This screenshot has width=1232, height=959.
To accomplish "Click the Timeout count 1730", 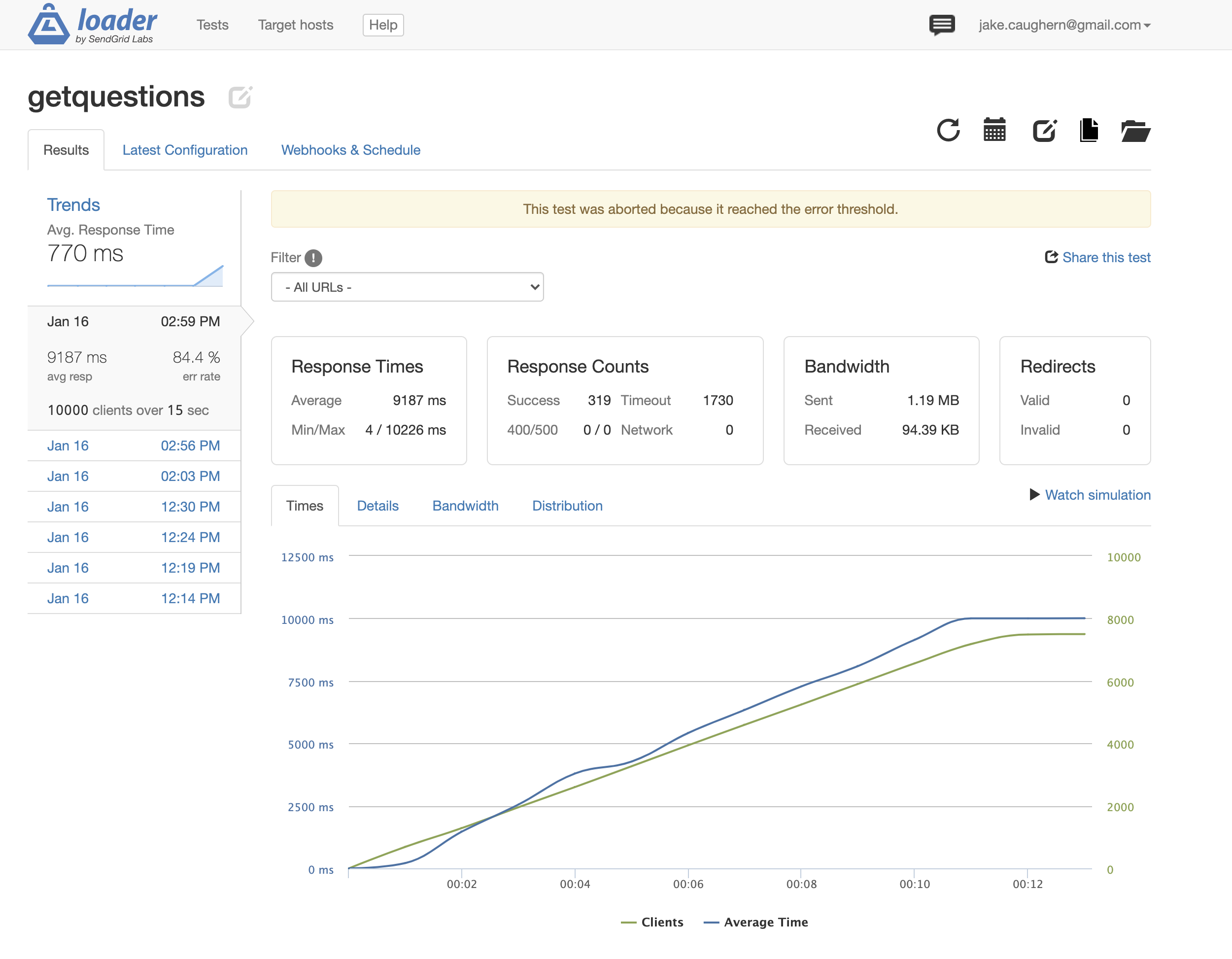I will click(718, 401).
